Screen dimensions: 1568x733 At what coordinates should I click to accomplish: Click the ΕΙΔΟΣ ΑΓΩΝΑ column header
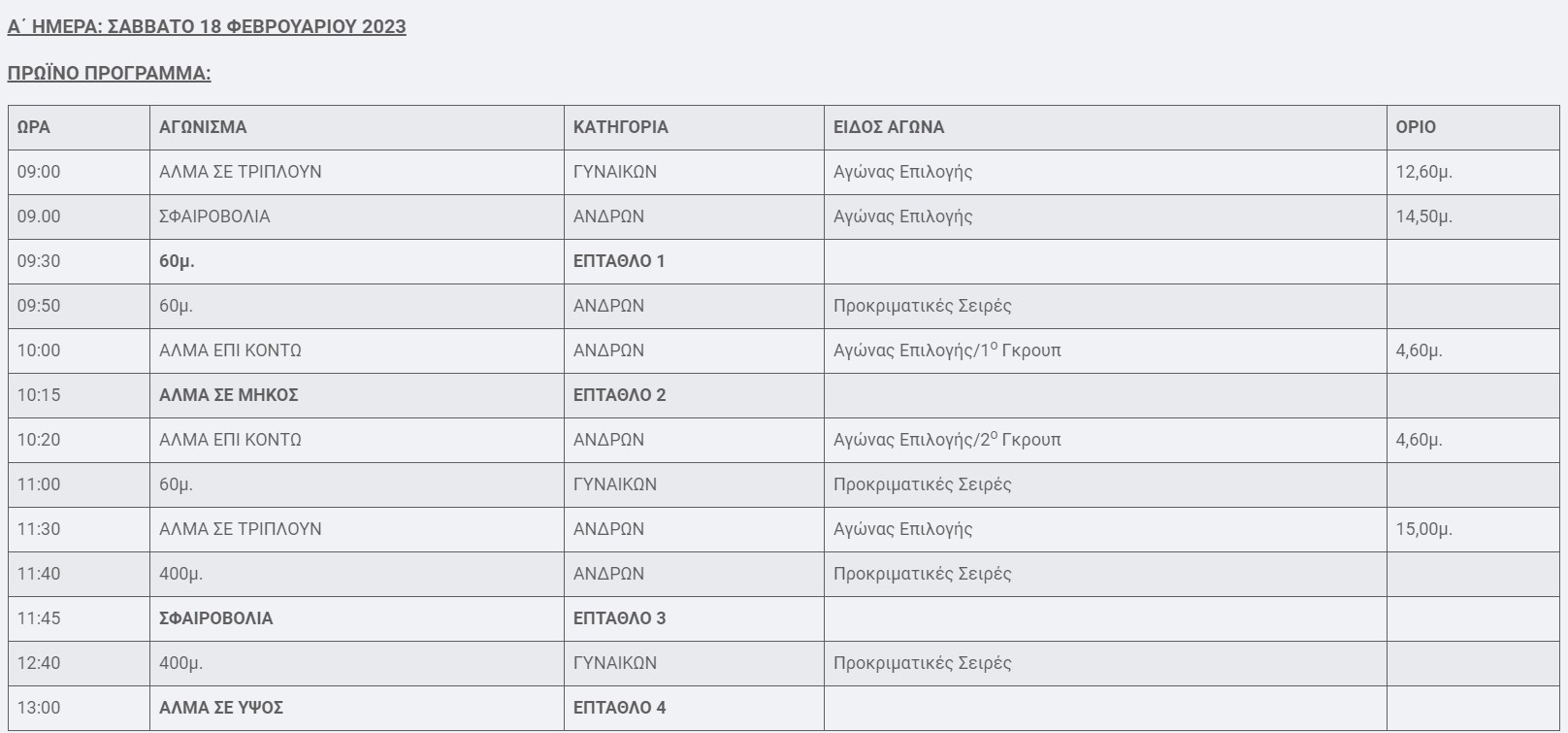click(x=888, y=127)
